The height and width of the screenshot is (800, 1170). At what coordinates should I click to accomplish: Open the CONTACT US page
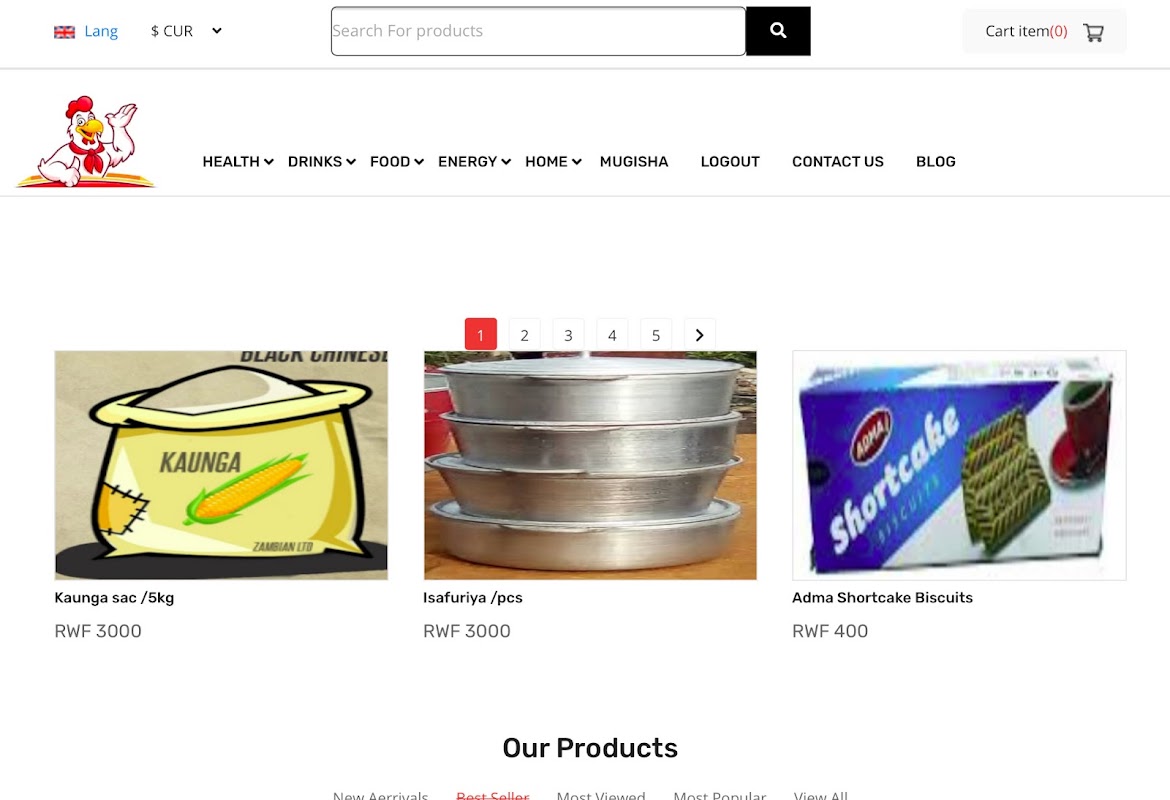(837, 161)
